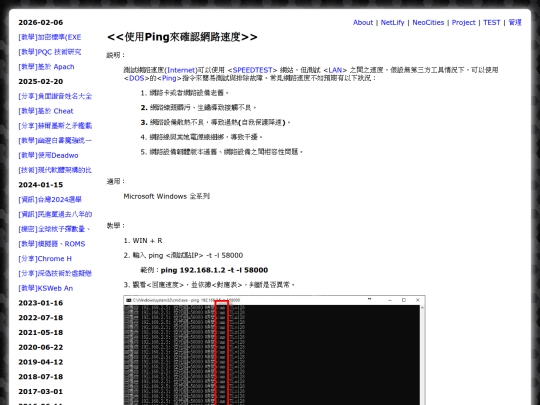The height and width of the screenshot is (405, 540).
Task: Click the cmd ping output screenshot
Action: [274, 350]
